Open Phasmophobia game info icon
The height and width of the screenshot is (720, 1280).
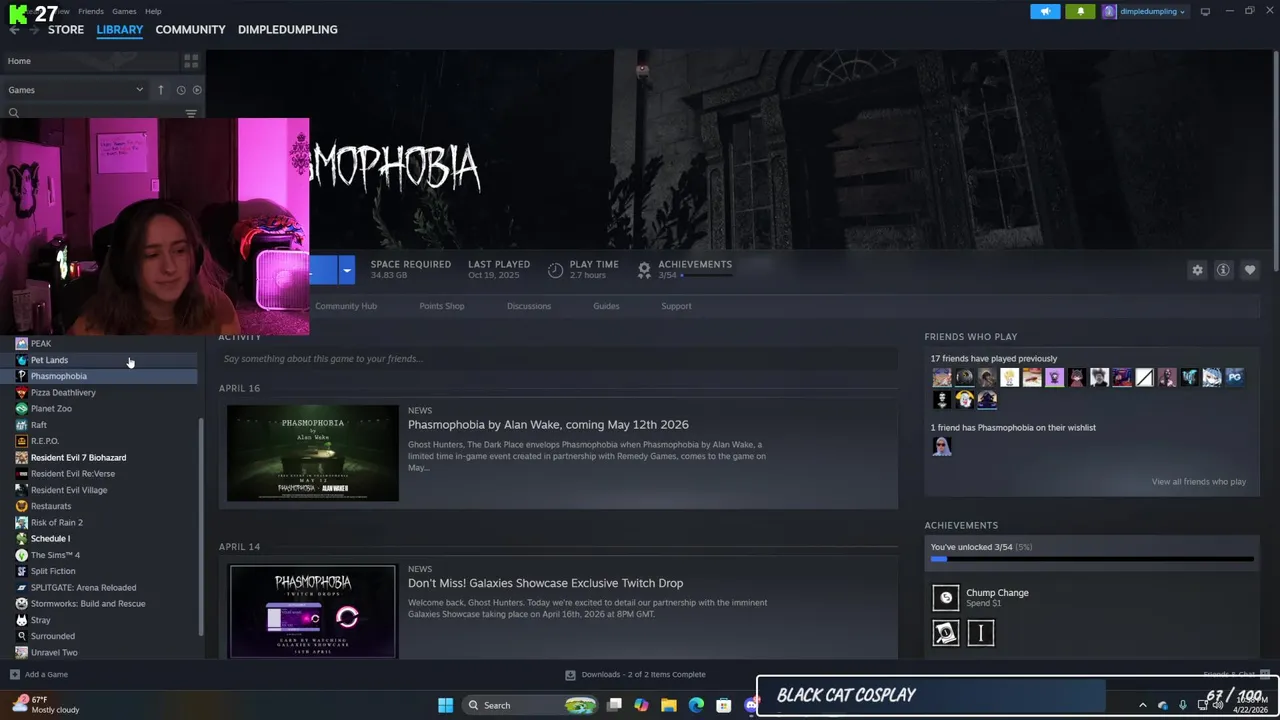pos(1223,270)
